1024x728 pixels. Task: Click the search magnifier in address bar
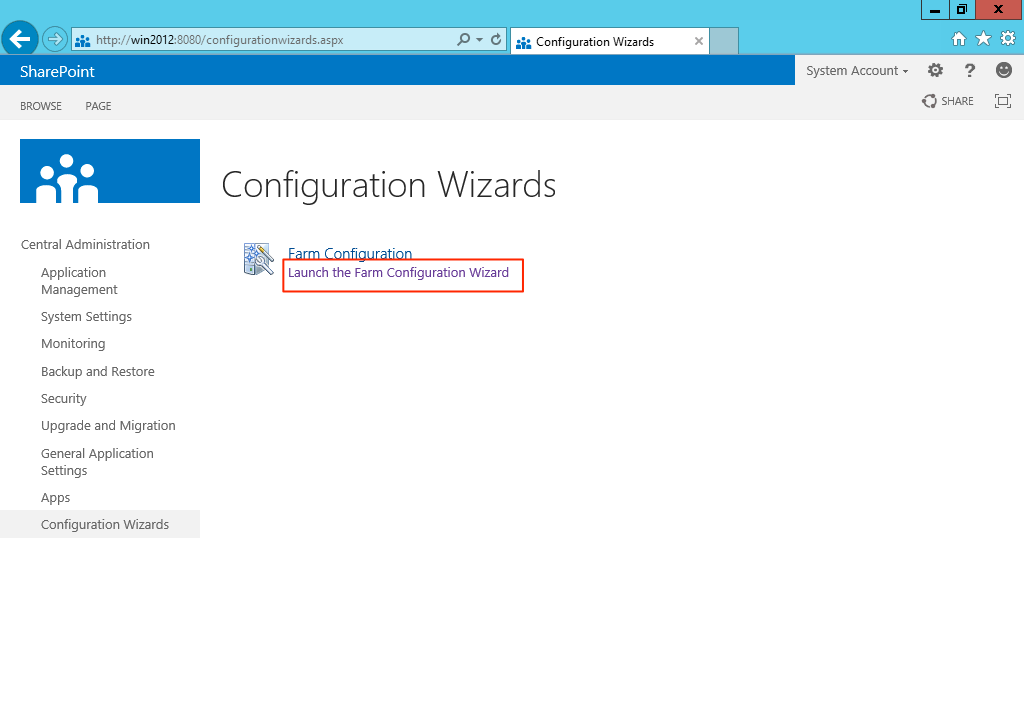coord(463,40)
